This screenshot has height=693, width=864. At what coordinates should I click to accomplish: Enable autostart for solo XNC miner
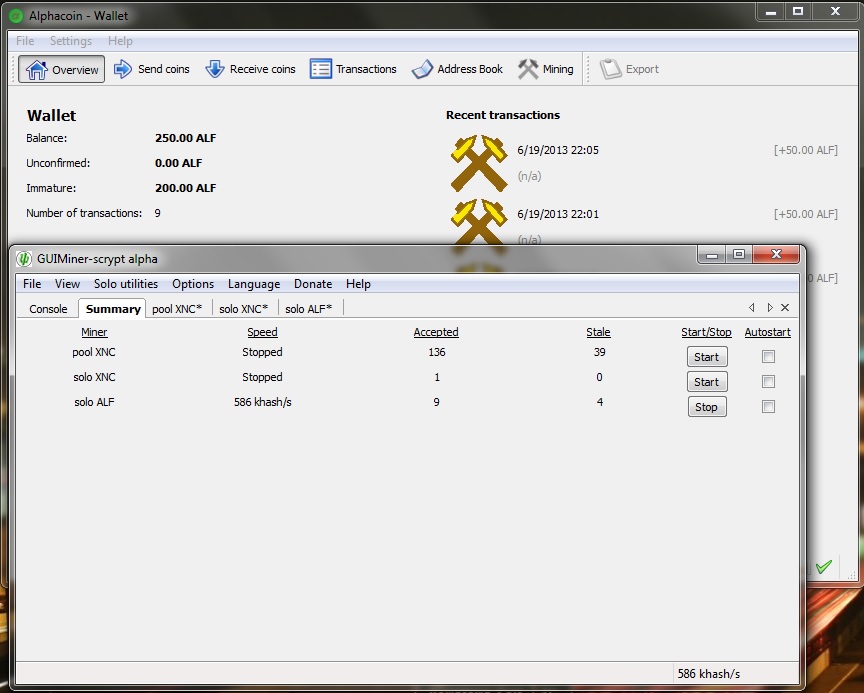click(768, 381)
